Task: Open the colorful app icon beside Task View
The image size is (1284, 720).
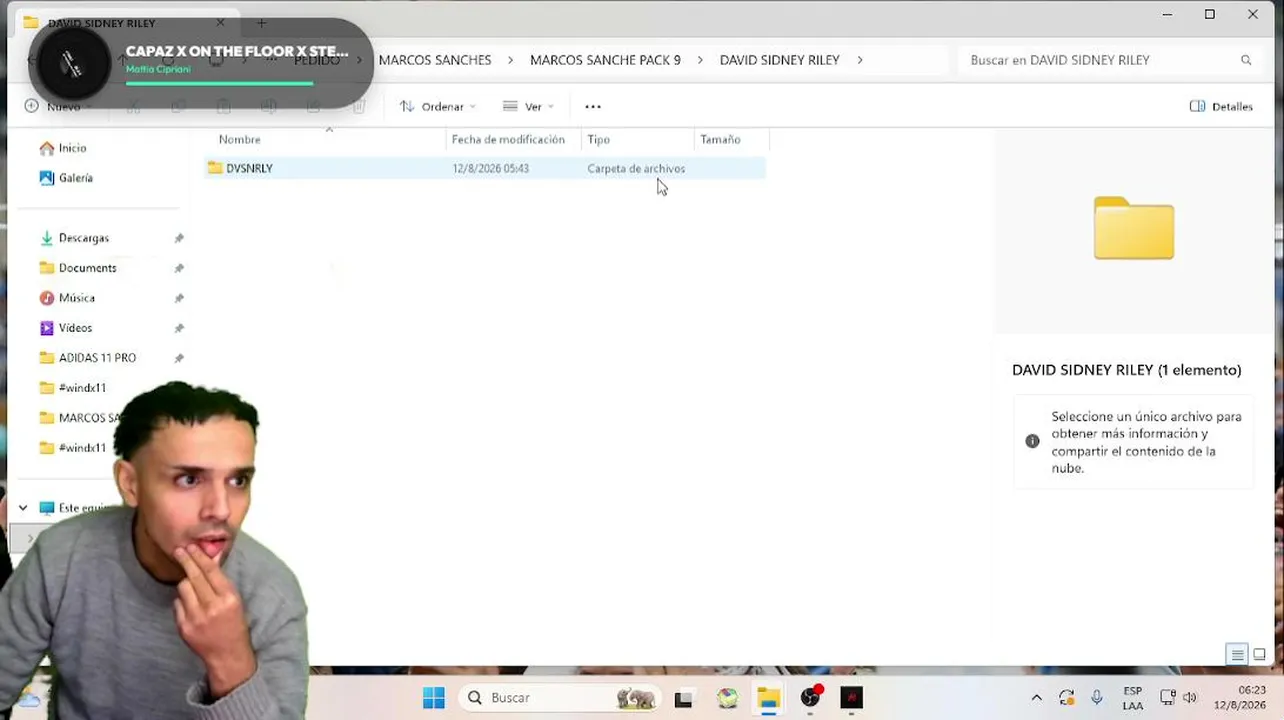Action: pos(727,698)
